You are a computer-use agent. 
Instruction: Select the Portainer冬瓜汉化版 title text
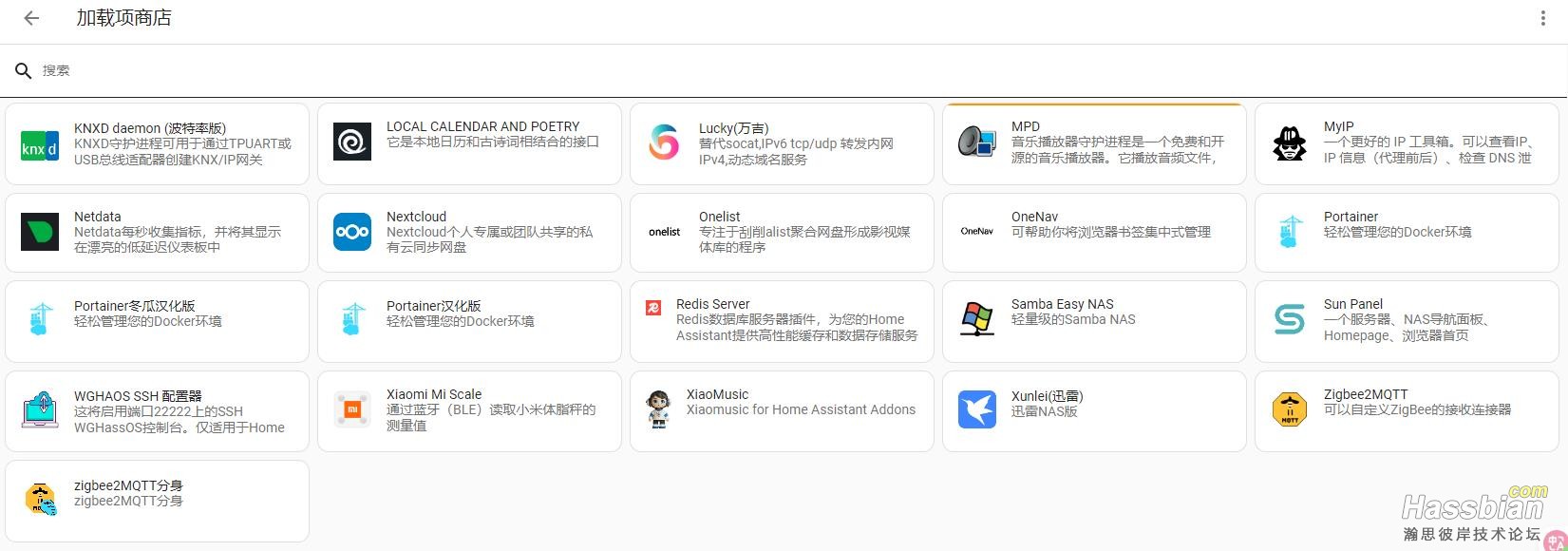[x=134, y=306]
